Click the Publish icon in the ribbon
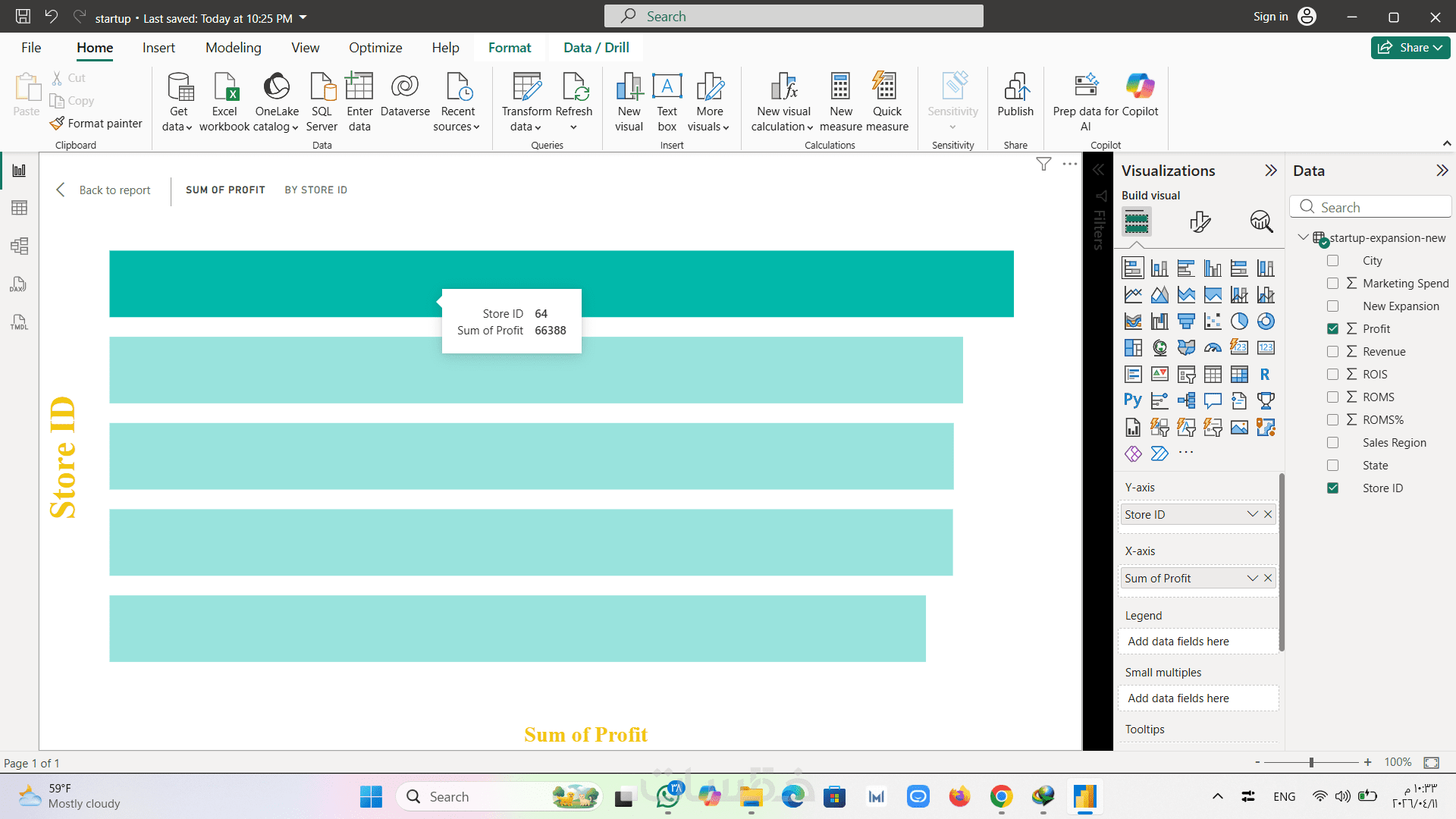This screenshot has height=819, width=1456. click(x=1015, y=88)
